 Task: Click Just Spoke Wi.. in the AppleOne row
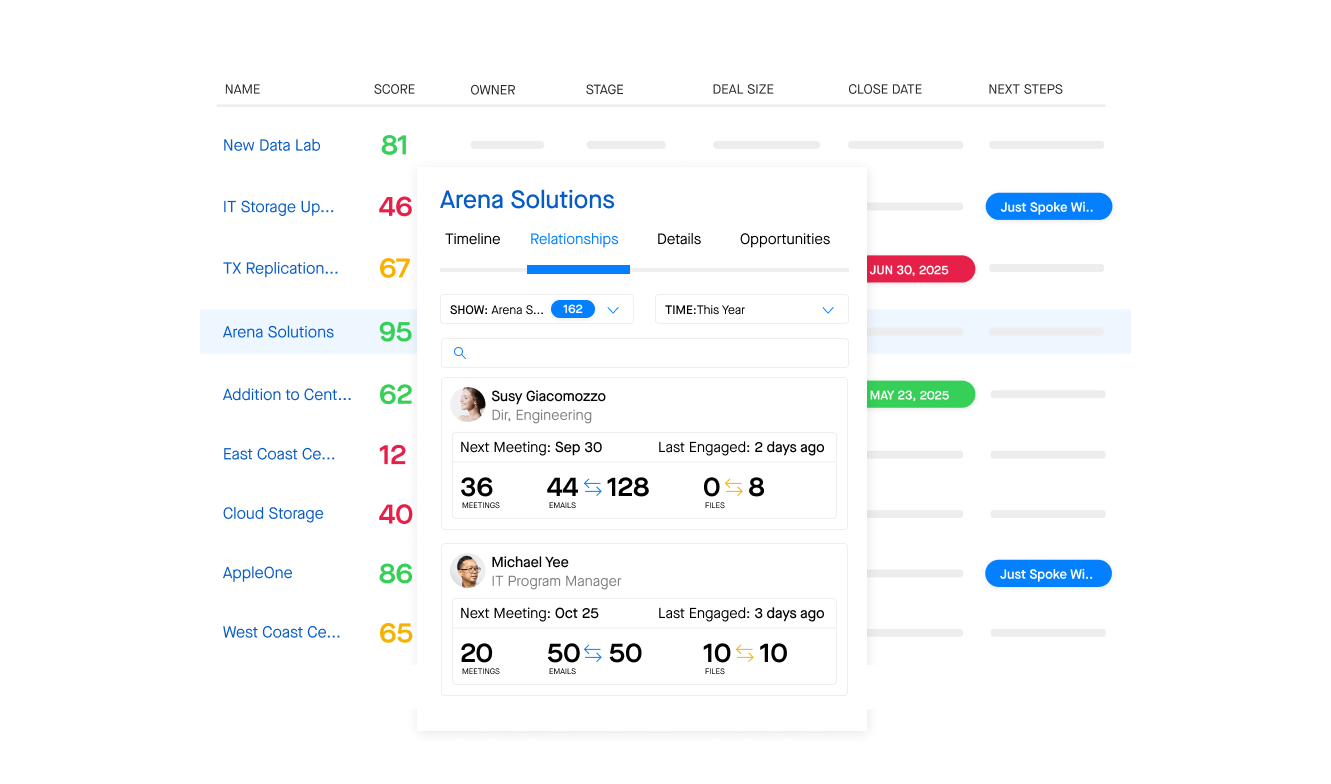point(1049,574)
